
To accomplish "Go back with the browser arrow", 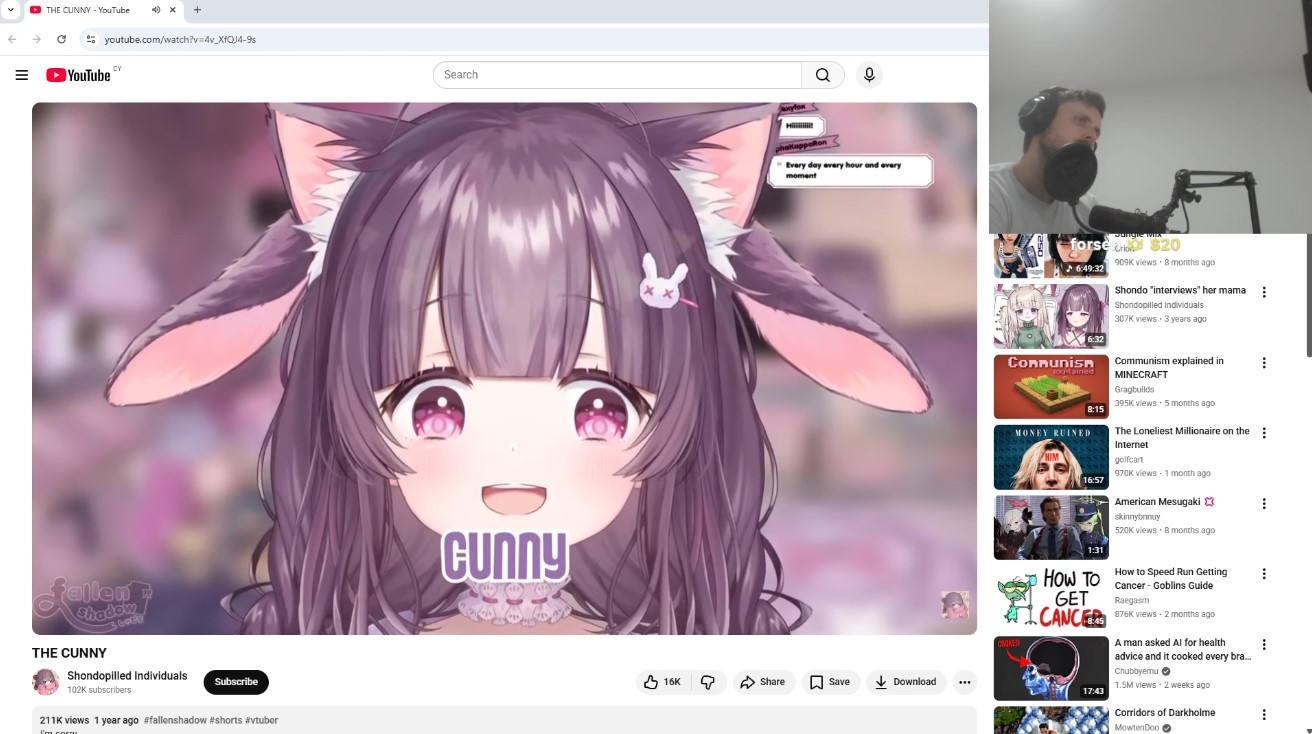I will coord(12,39).
